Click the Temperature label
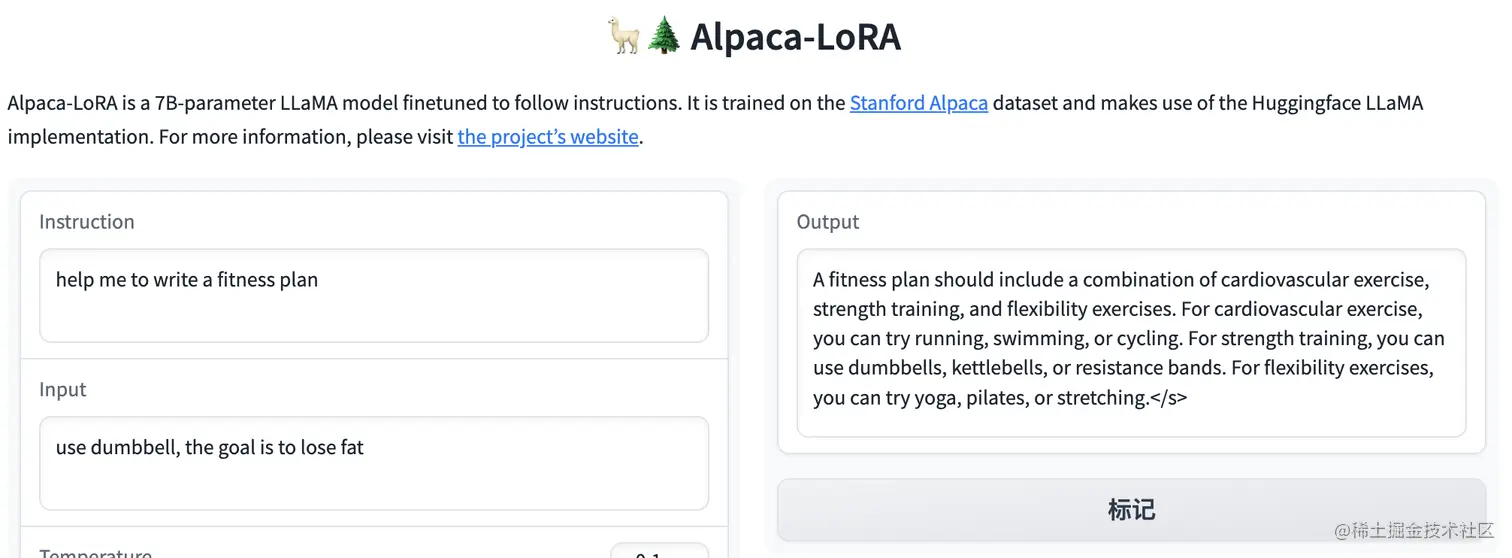This screenshot has height=558, width=1512. pyautogui.click(x=95, y=553)
